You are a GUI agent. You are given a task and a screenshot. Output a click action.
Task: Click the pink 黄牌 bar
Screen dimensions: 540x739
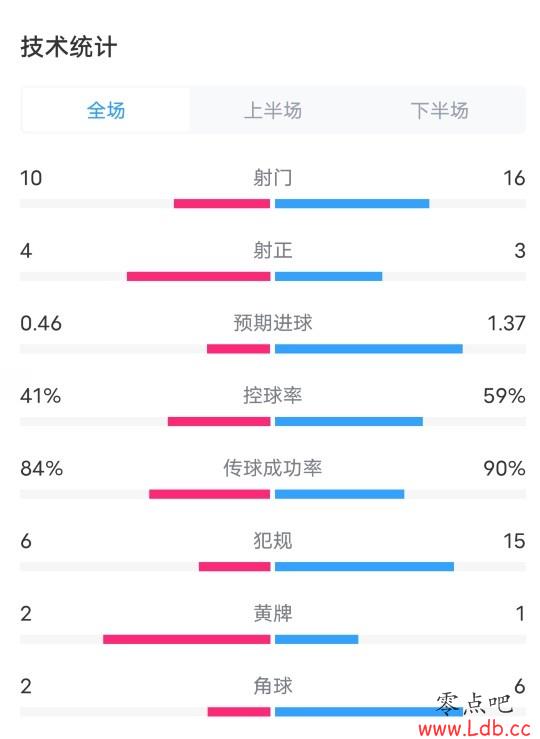(187, 639)
